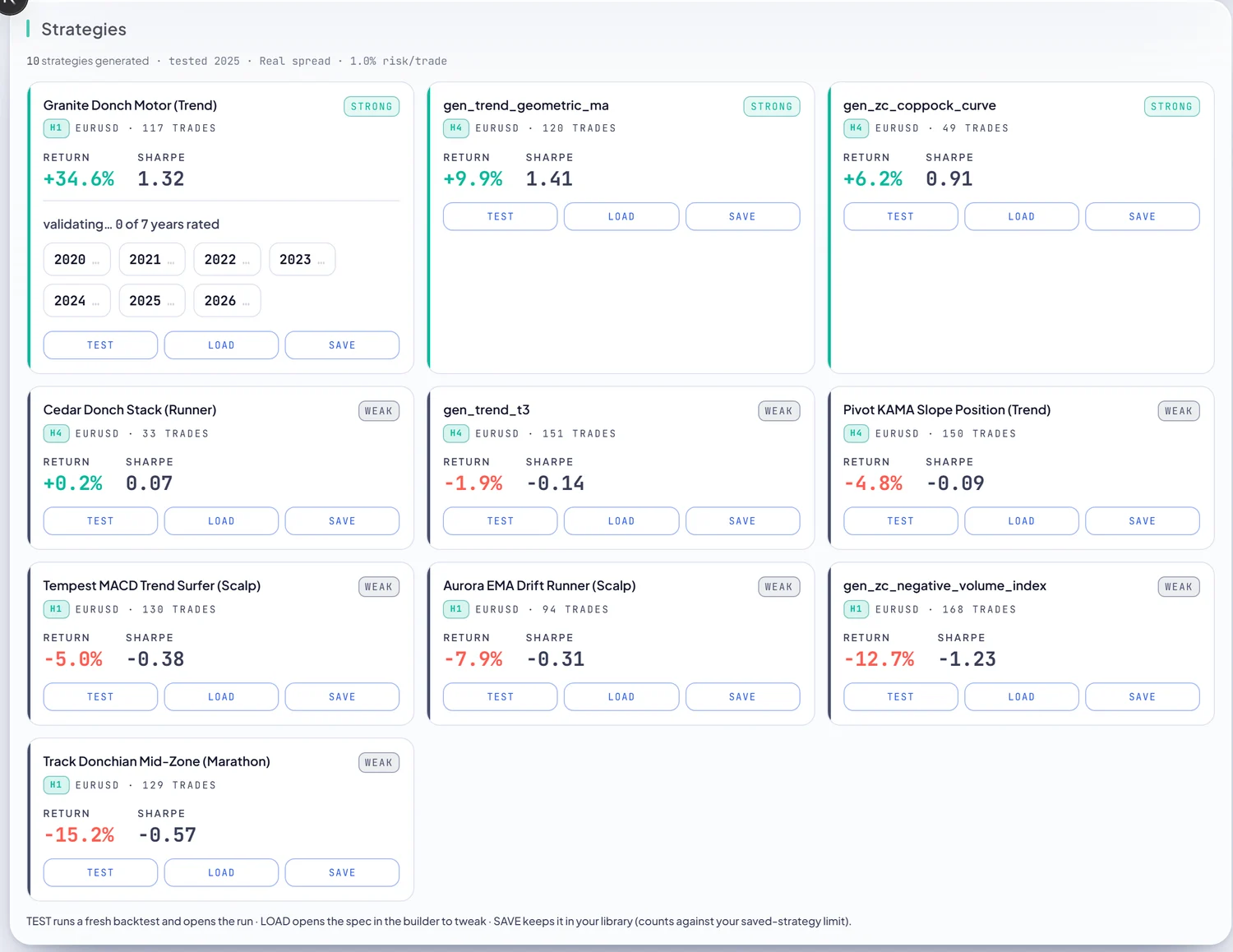The width and height of the screenshot is (1233, 952).
Task: Select the 2020 validation year chip
Action: [76, 259]
